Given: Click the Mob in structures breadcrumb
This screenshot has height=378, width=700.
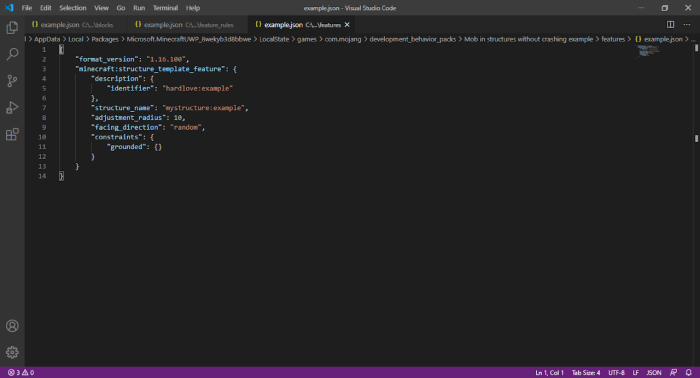Looking at the screenshot, I should pos(529,39).
